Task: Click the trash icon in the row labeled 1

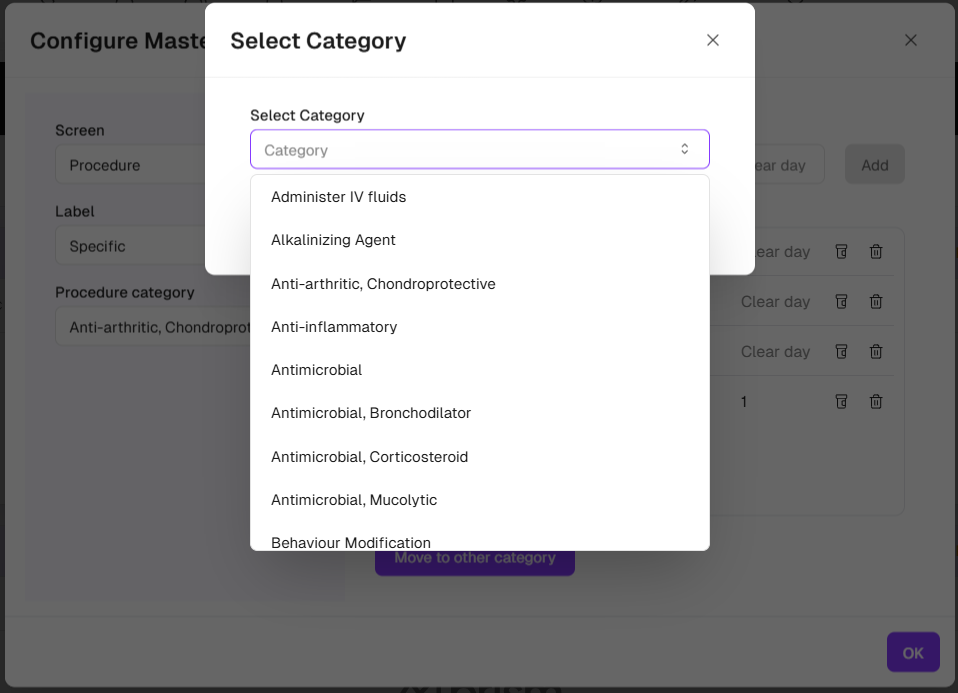Action: [x=875, y=401]
